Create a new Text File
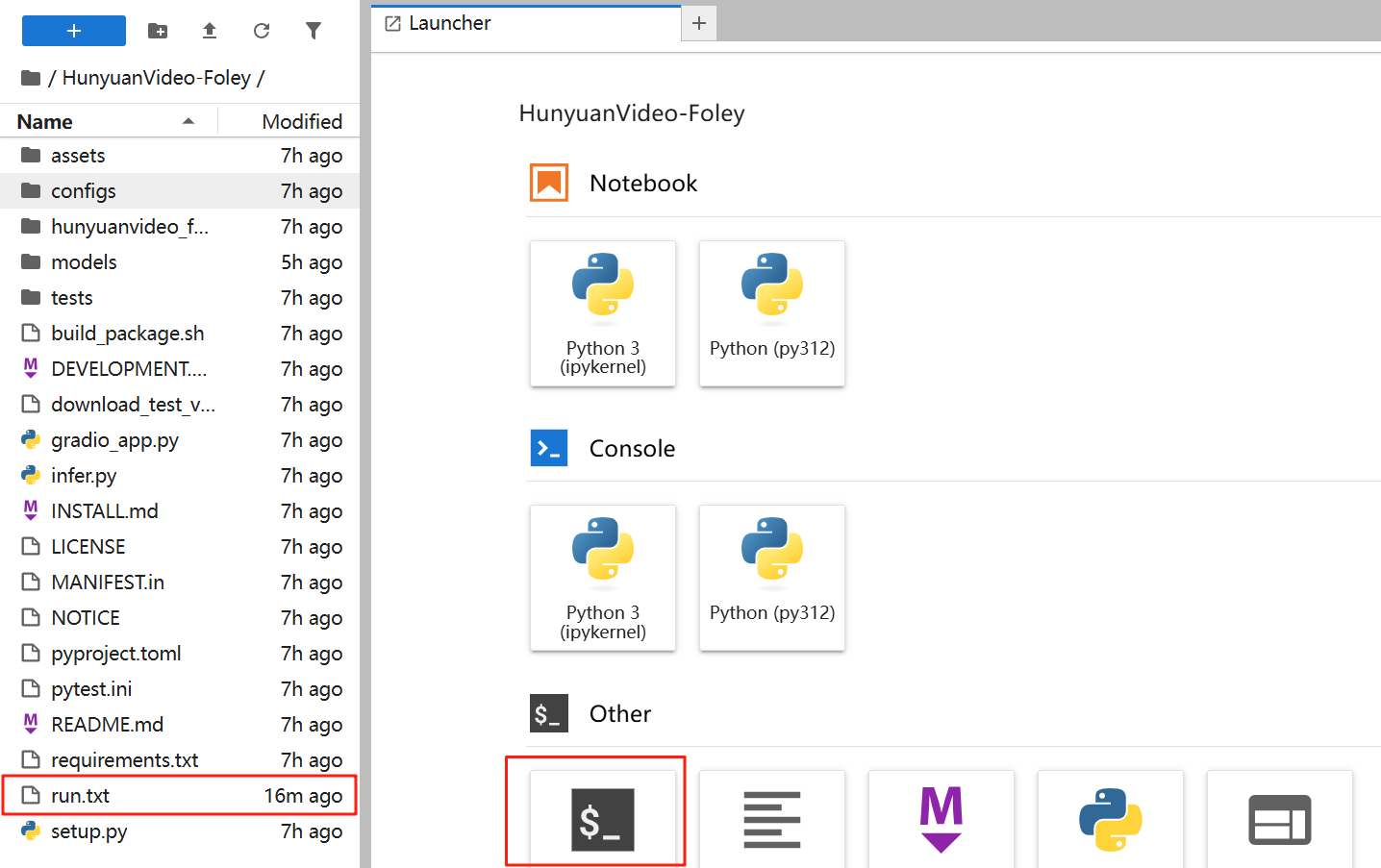Image resolution: width=1381 pixels, height=868 pixels. click(772, 819)
